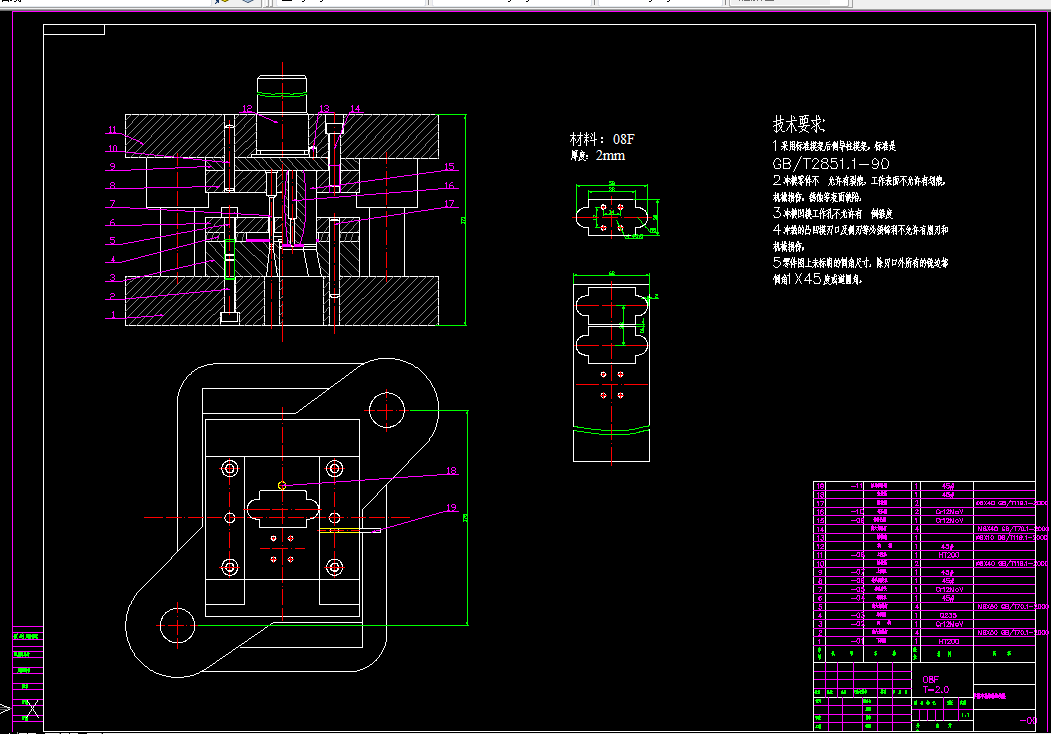Click the '-00' drawing number in title block
The image size is (1051, 734).
tap(1028, 721)
